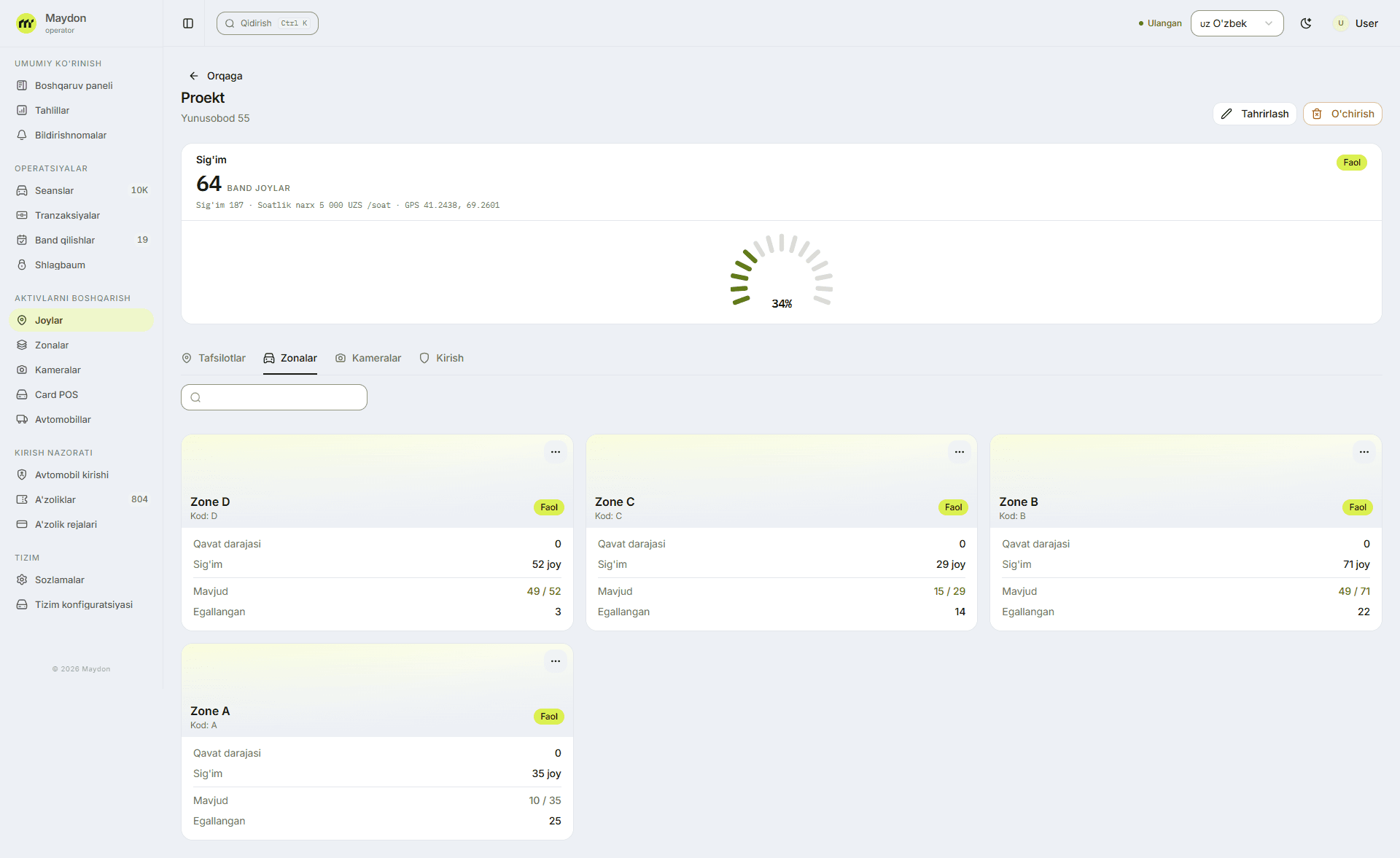Open Sozlamalar settings
This screenshot has width=1400, height=858.
click(81, 580)
